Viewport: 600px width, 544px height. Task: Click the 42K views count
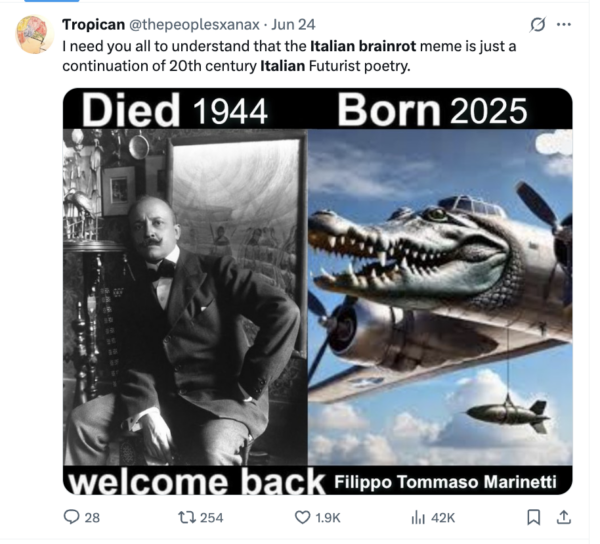[443, 517]
